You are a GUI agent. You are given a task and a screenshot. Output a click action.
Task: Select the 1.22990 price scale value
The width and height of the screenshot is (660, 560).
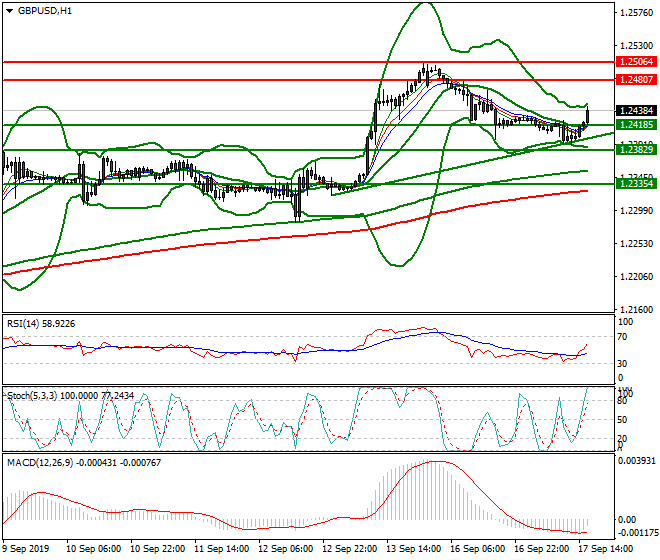(x=637, y=211)
